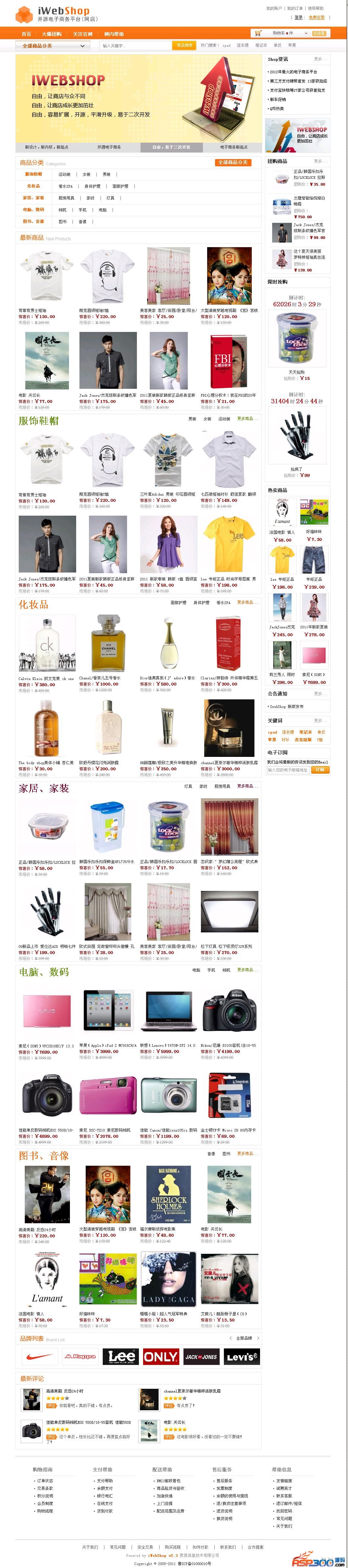Expand 更多商品 in 服饰鞋帽 section
Image resolution: width=348 pixels, height=1568 pixels.
point(246,419)
